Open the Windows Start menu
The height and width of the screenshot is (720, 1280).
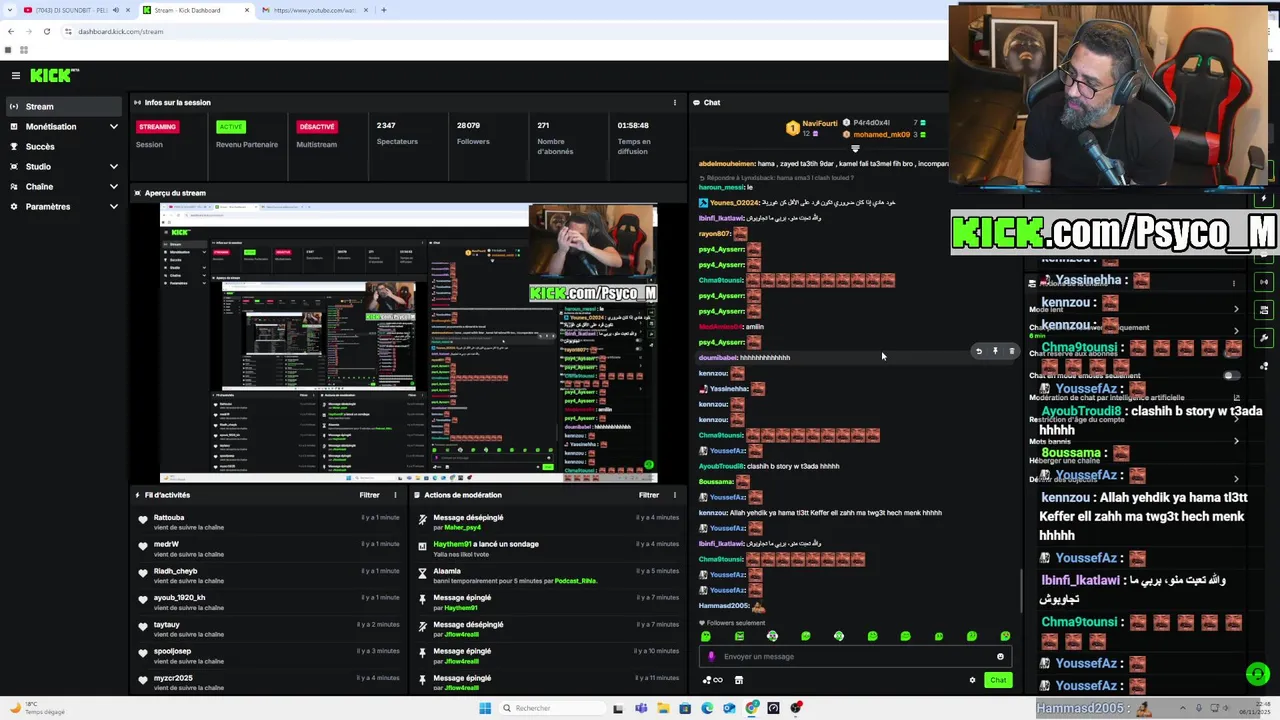[x=485, y=708]
